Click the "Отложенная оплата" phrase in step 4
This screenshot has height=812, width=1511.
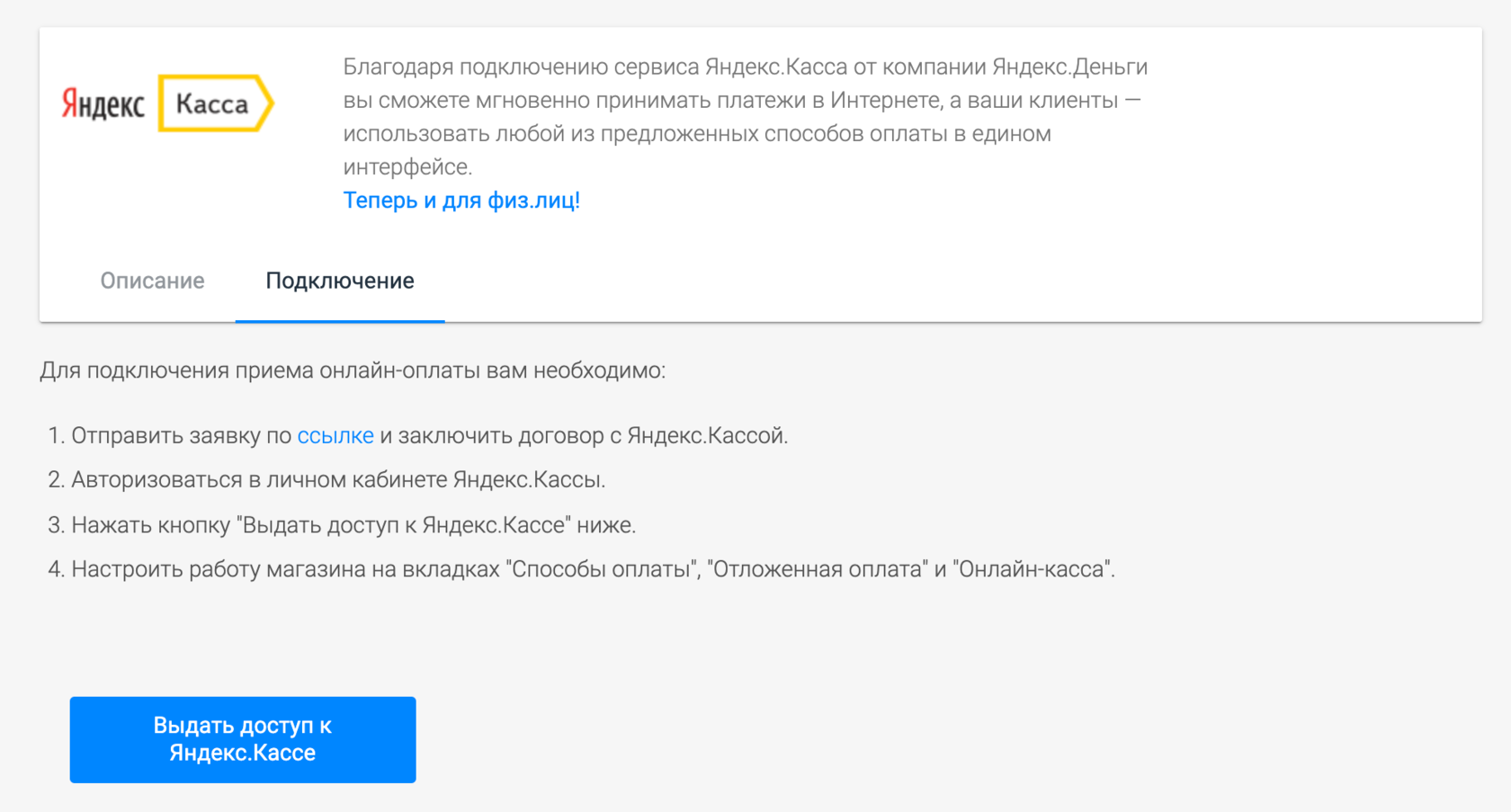point(818,569)
